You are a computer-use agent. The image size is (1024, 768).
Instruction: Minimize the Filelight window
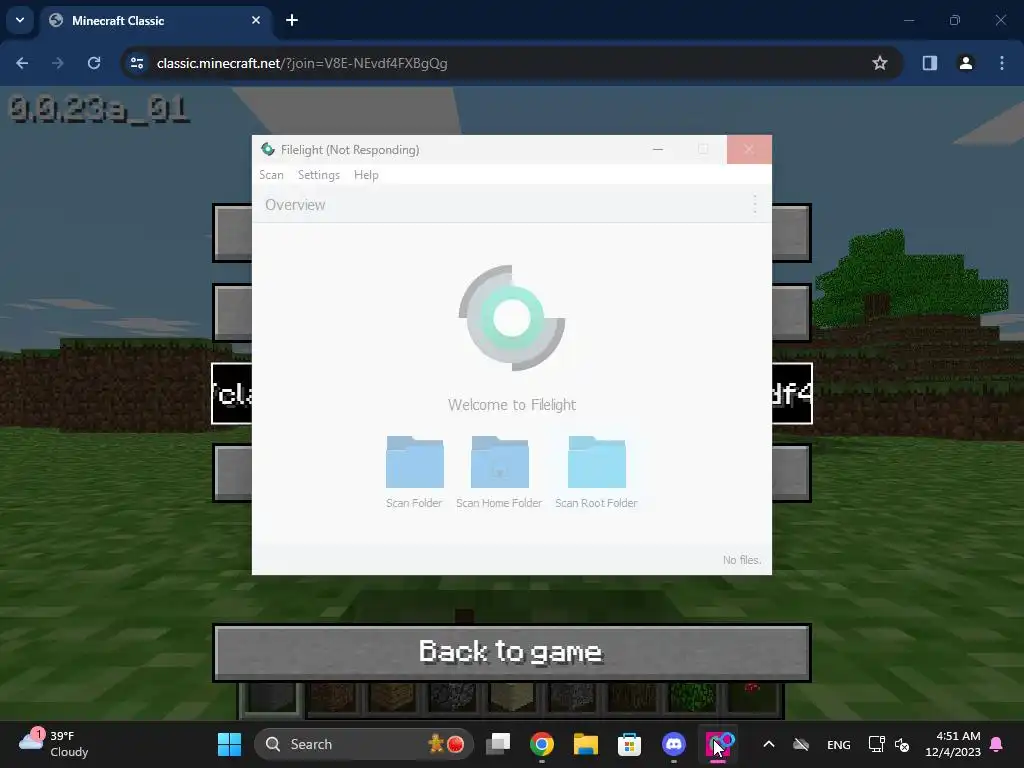(x=658, y=150)
